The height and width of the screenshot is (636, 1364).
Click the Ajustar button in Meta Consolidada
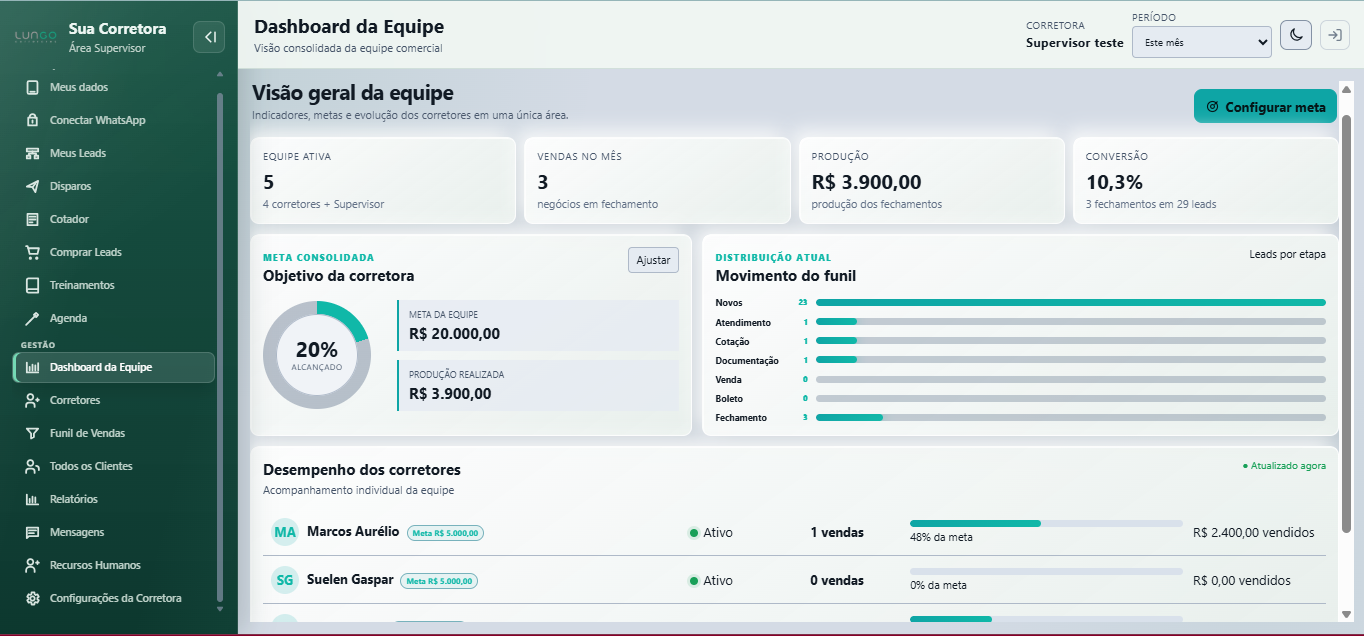pyautogui.click(x=653, y=260)
